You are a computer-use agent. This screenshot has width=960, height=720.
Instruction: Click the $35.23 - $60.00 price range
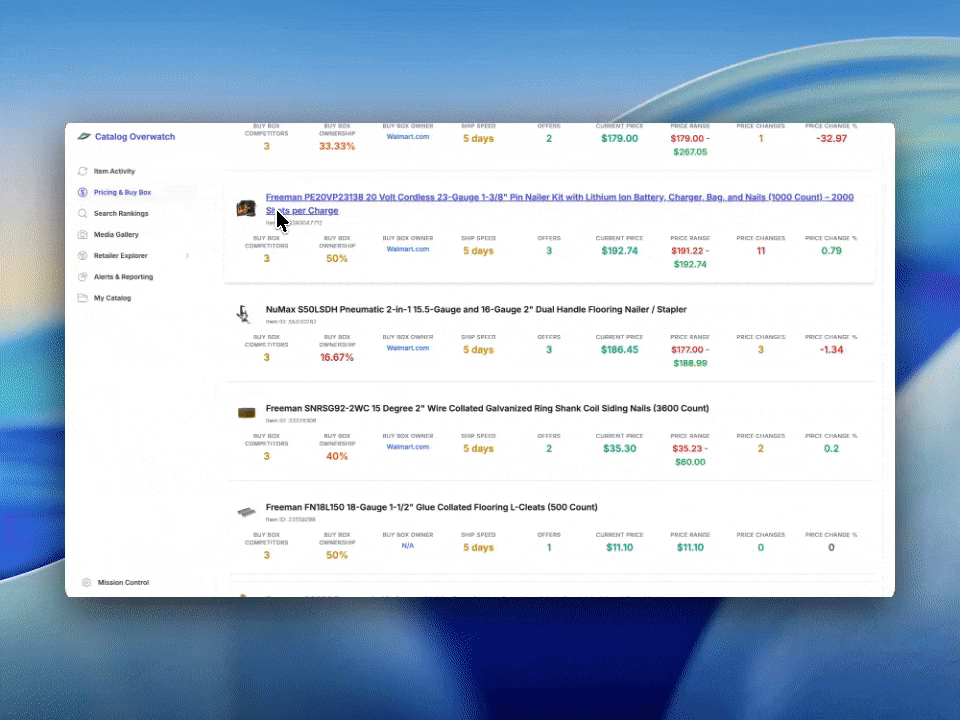pyautogui.click(x=690, y=456)
